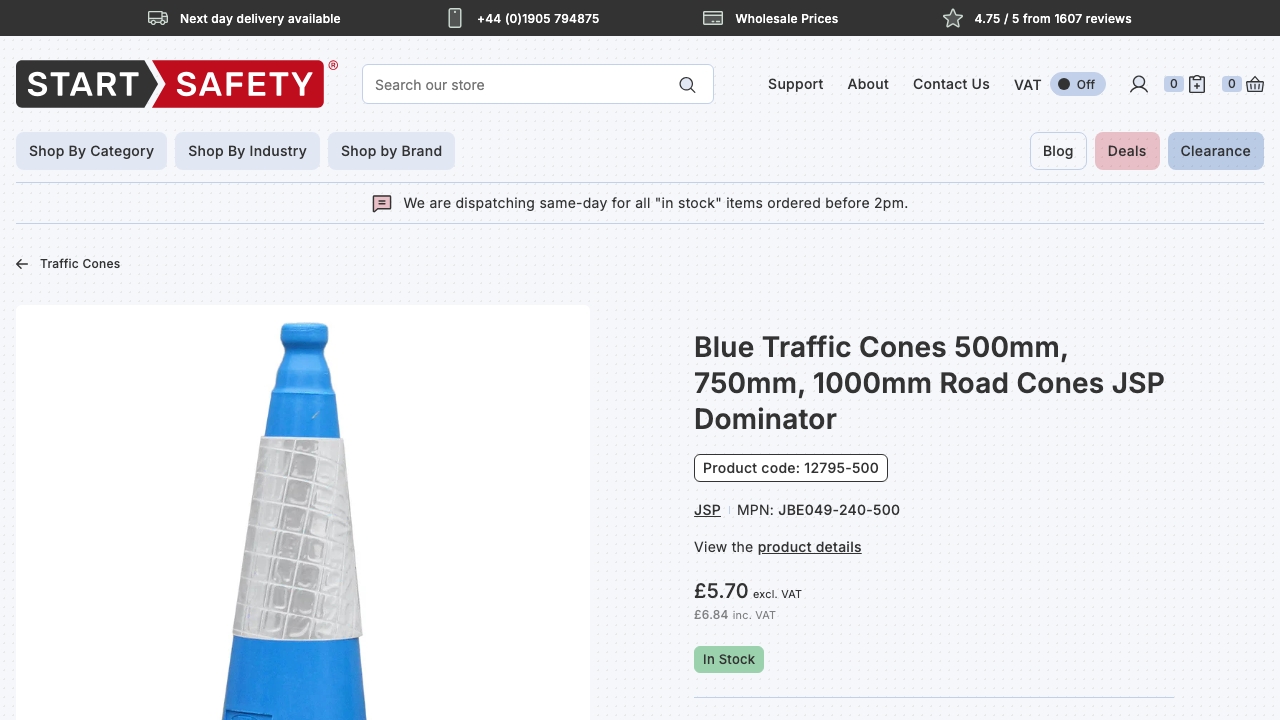1280x720 pixels.
Task: Toggle the VAT switch on
Action: pyautogui.click(x=1077, y=84)
